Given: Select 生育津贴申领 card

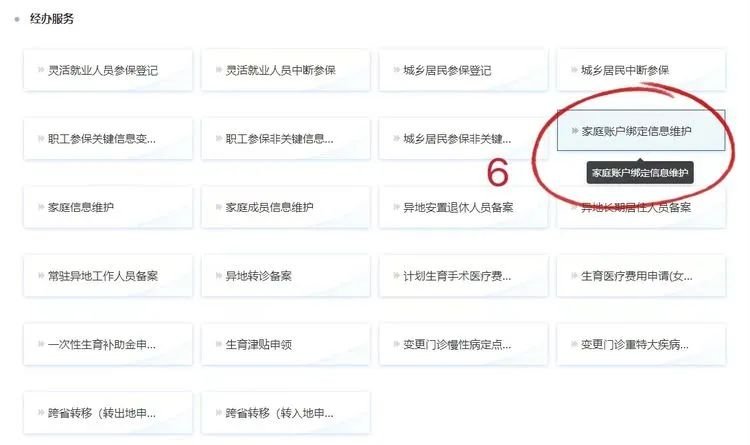Looking at the screenshot, I should pos(286,345).
